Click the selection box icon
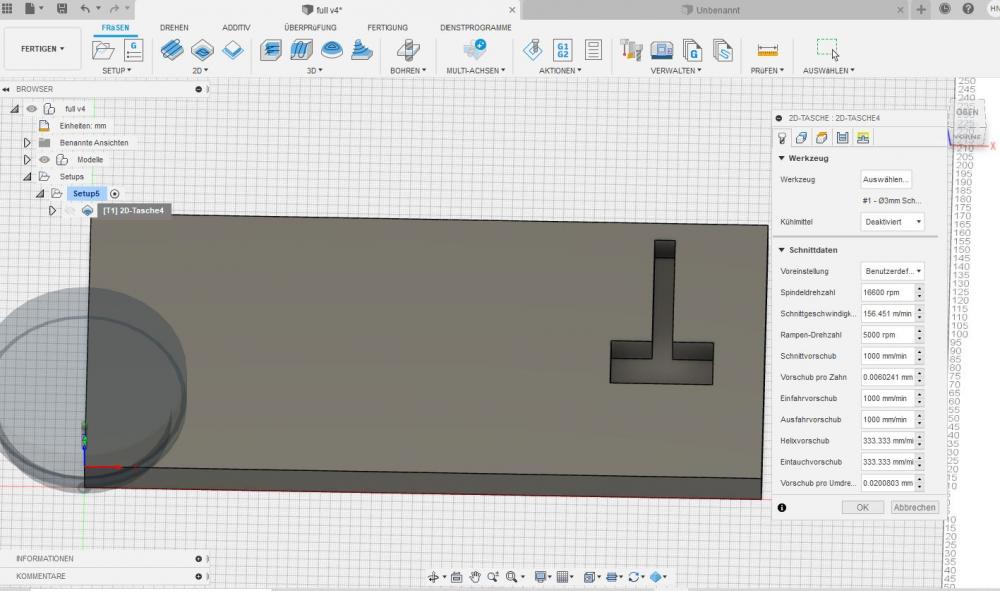This screenshot has height=591, width=1000. 828,48
